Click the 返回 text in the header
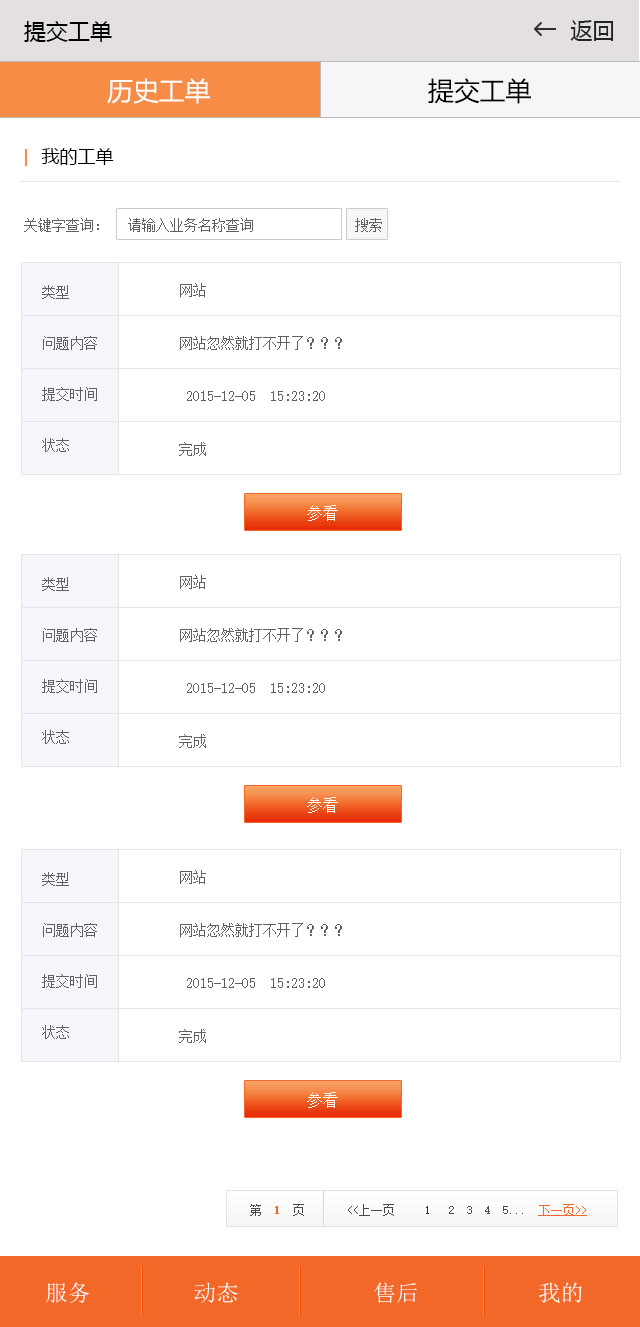 [x=592, y=31]
